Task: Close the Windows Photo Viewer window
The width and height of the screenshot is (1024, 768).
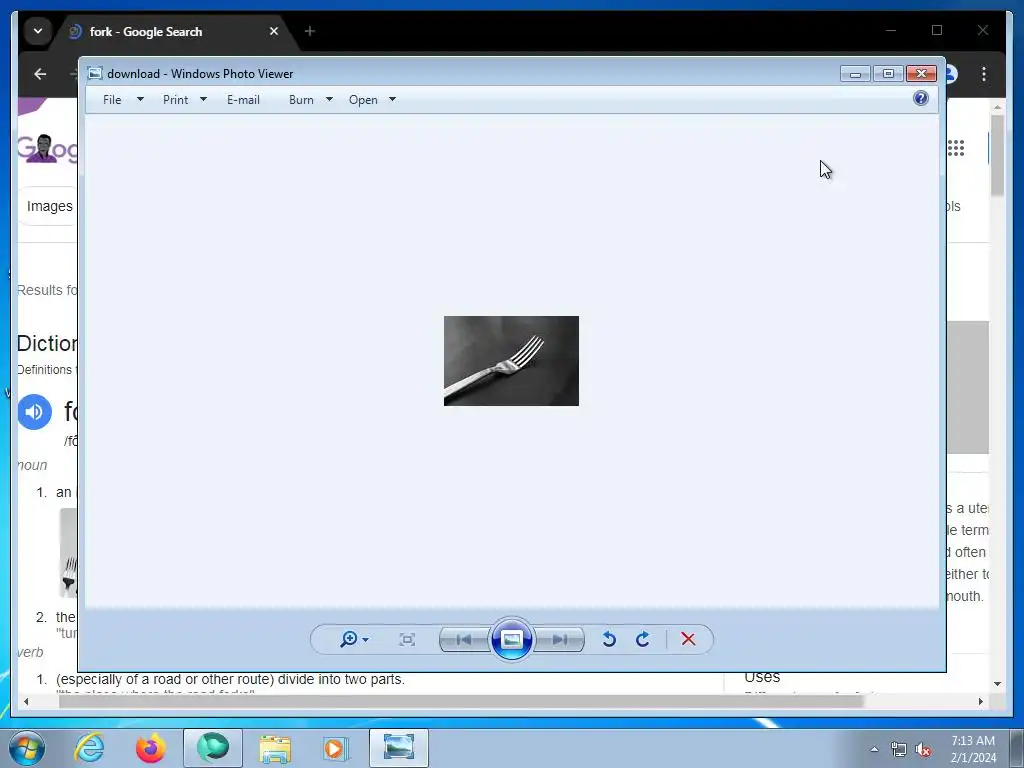Action: point(921,74)
